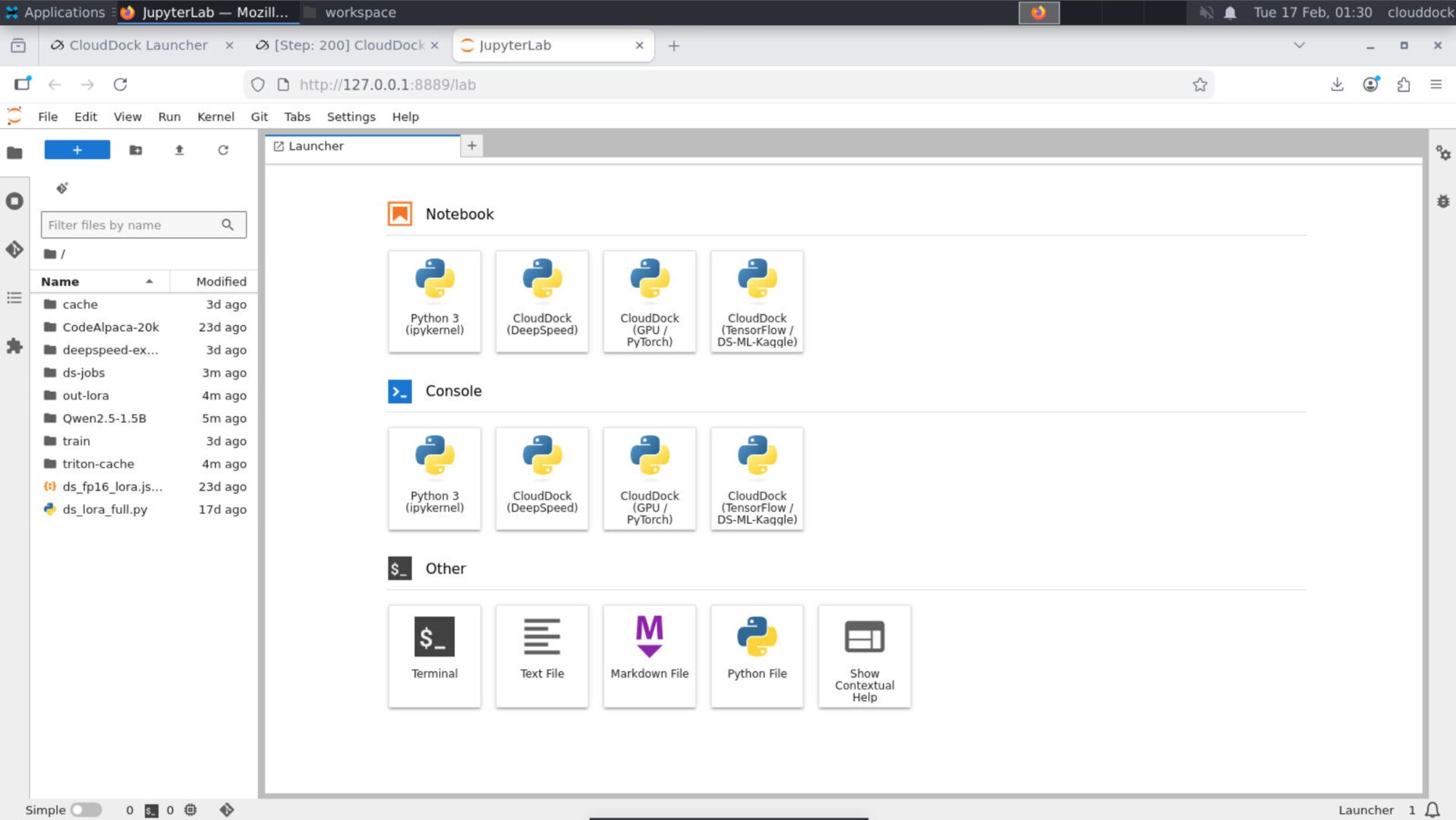Show Running Terminals and Kernels panel
This screenshot has width=1456, height=820.
(14, 201)
